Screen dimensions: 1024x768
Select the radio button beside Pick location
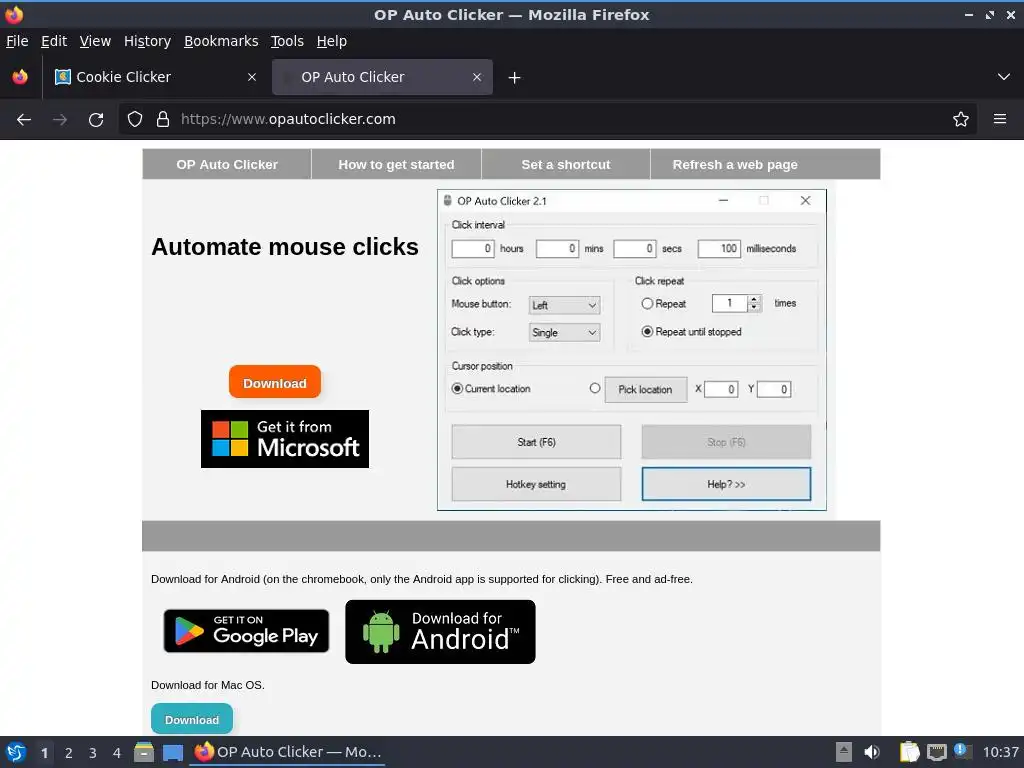(594, 389)
